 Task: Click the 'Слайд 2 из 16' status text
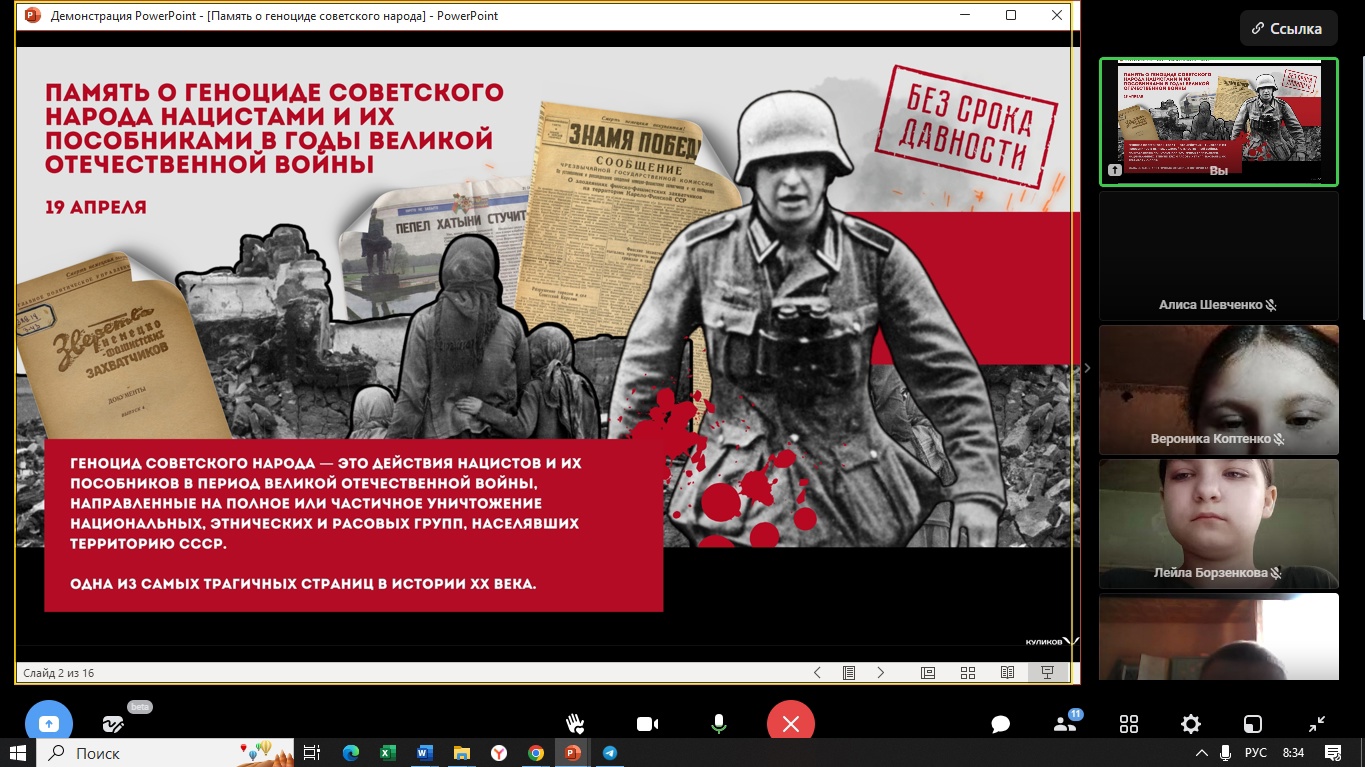[59, 673]
